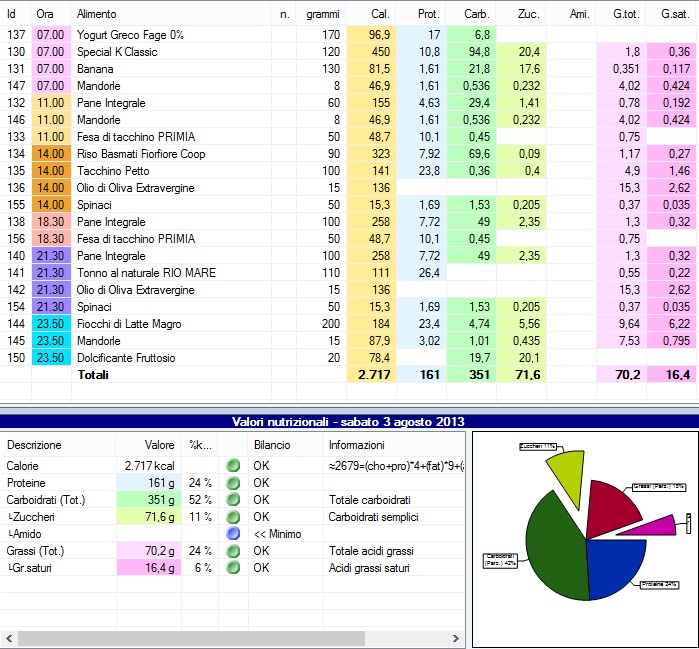
Task: Click the green icon in the Zuccheri row
Action: coord(232,517)
